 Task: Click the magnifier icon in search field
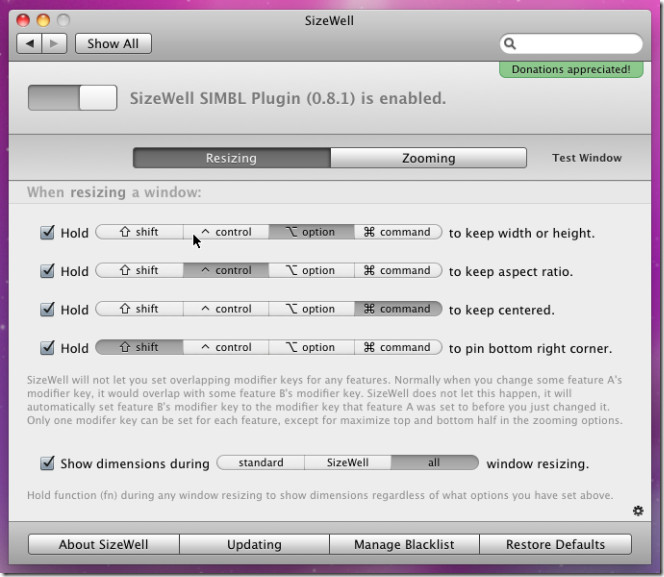(x=510, y=44)
